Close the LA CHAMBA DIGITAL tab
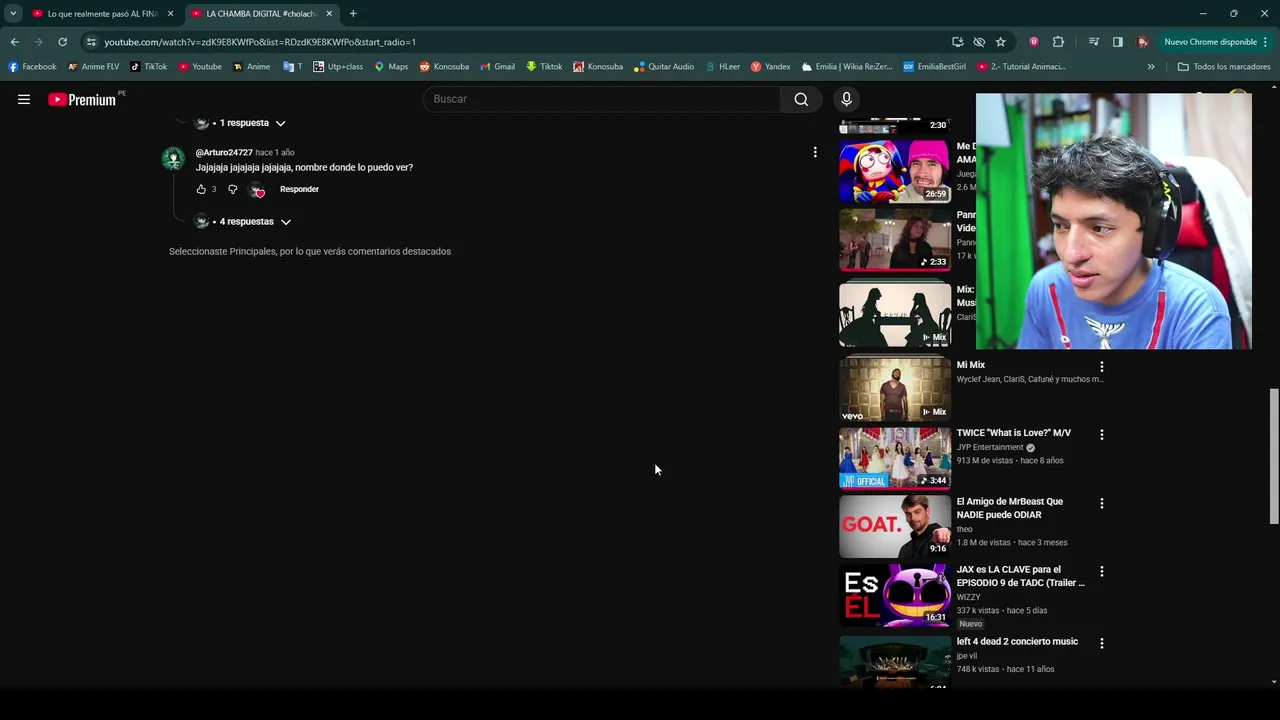The width and height of the screenshot is (1280, 720). (x=329, y=14)
